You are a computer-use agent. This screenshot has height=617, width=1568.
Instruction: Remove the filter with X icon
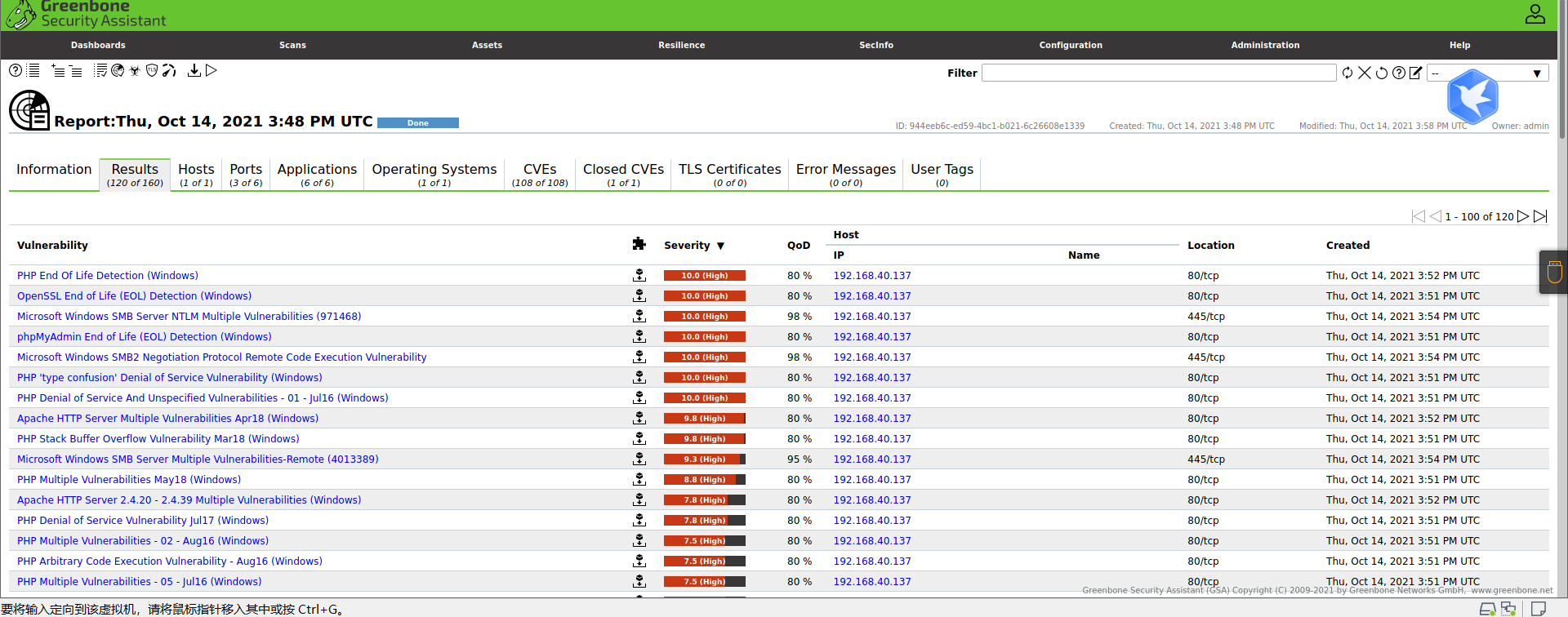tap(1365, 73)
